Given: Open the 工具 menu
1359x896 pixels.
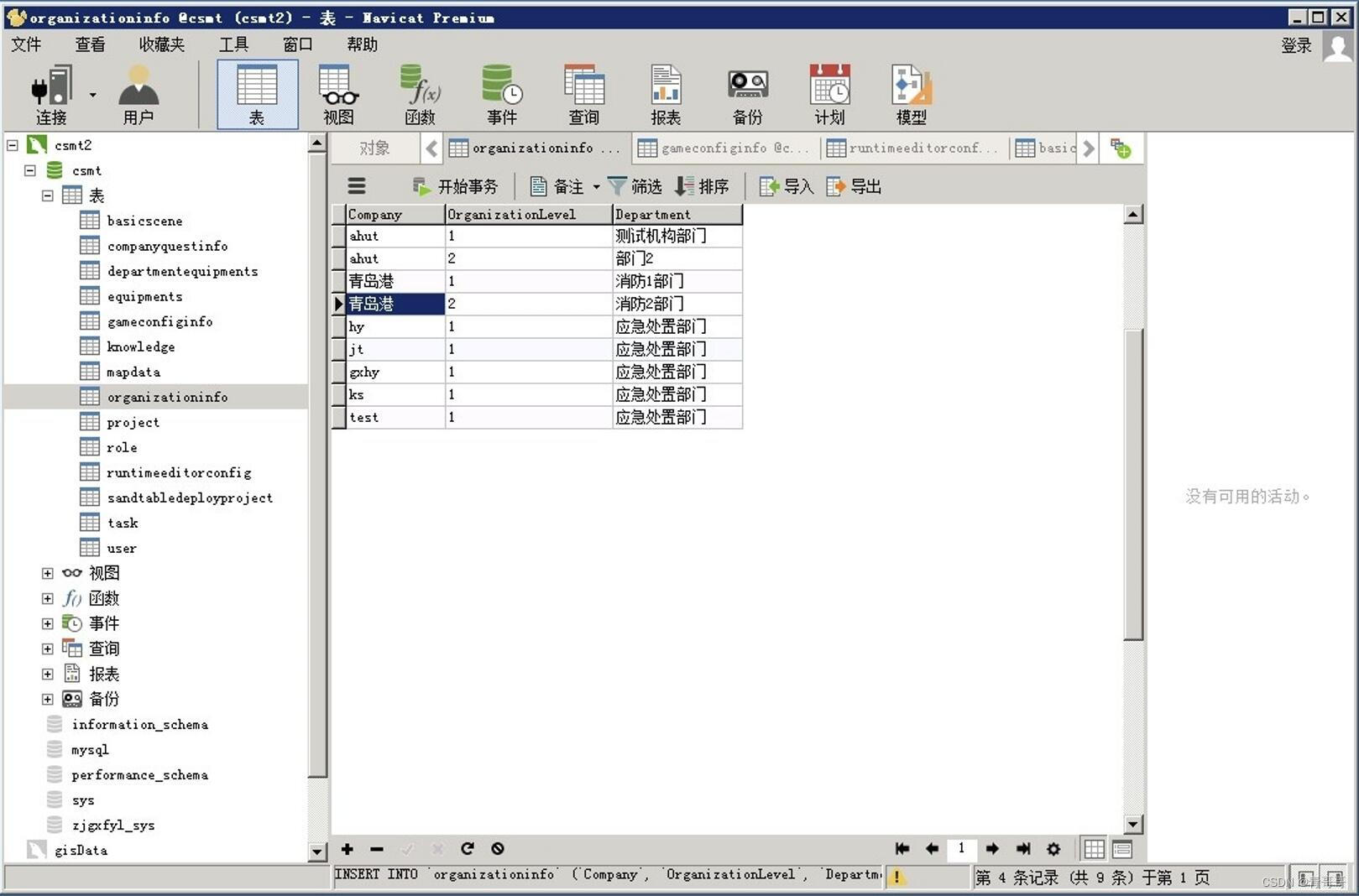Looking at the screenshot, I should pyautogui.click(x=233, y=44).
